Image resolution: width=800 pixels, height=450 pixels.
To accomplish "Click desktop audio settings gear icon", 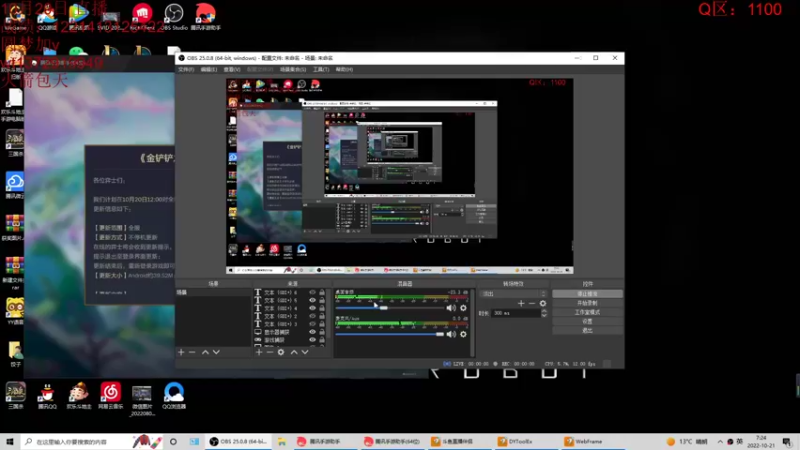I will point(463,308).
